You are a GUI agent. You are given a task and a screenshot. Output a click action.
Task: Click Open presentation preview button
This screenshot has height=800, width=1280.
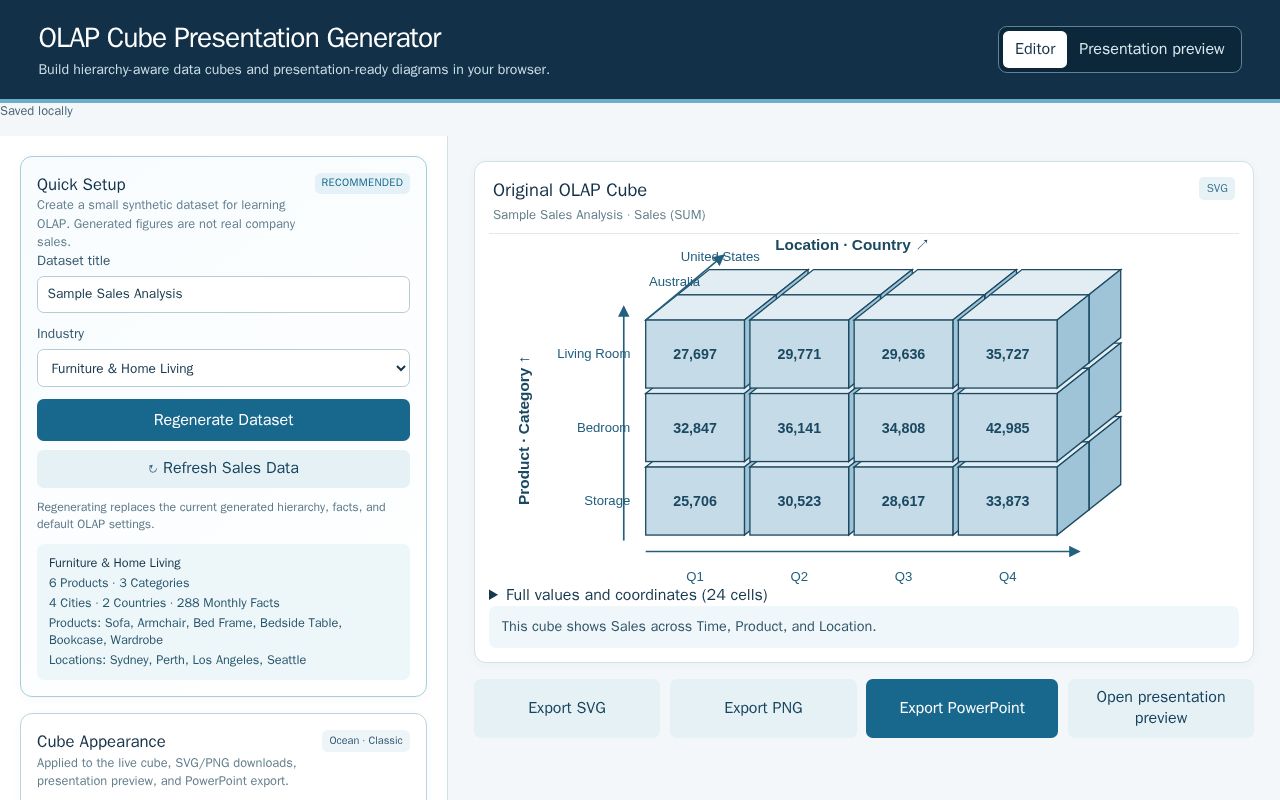coord(1161,708)
